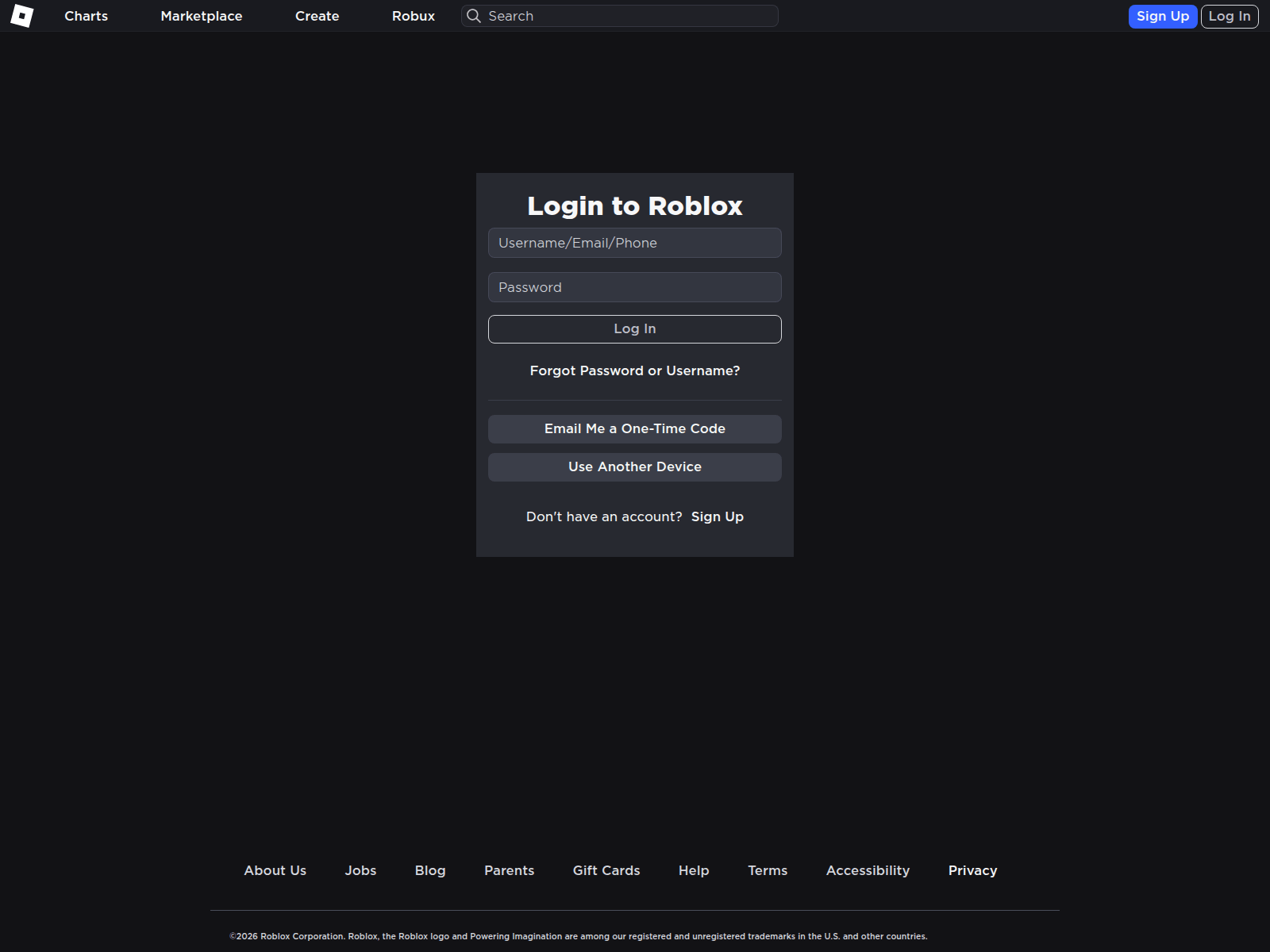
Task: Open Forgot Password or Username link
Action: pyautogui.click(x=635, y=370)
